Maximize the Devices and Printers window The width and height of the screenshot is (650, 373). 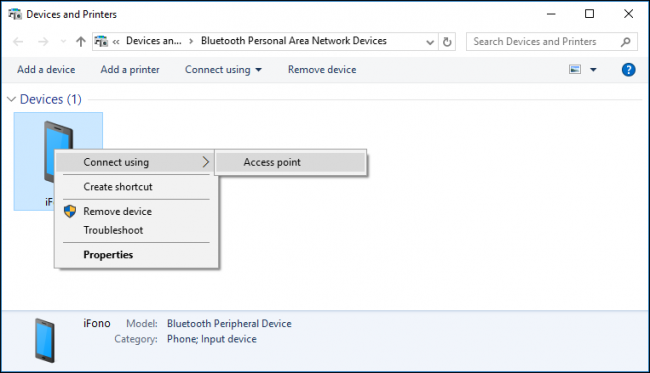589,14
